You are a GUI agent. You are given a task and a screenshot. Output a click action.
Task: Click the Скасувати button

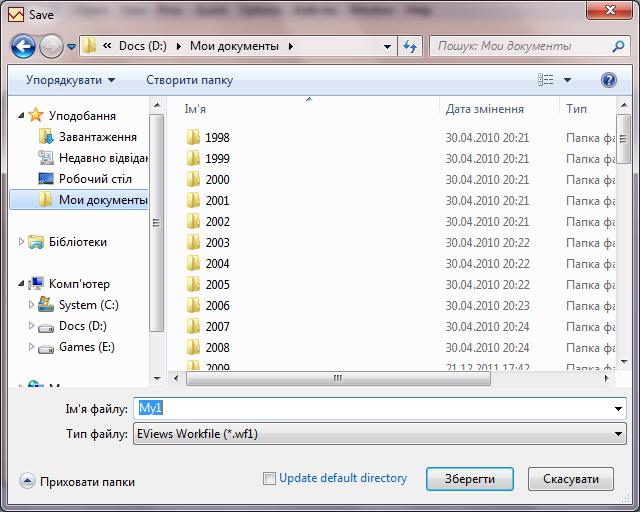point(571,479)
